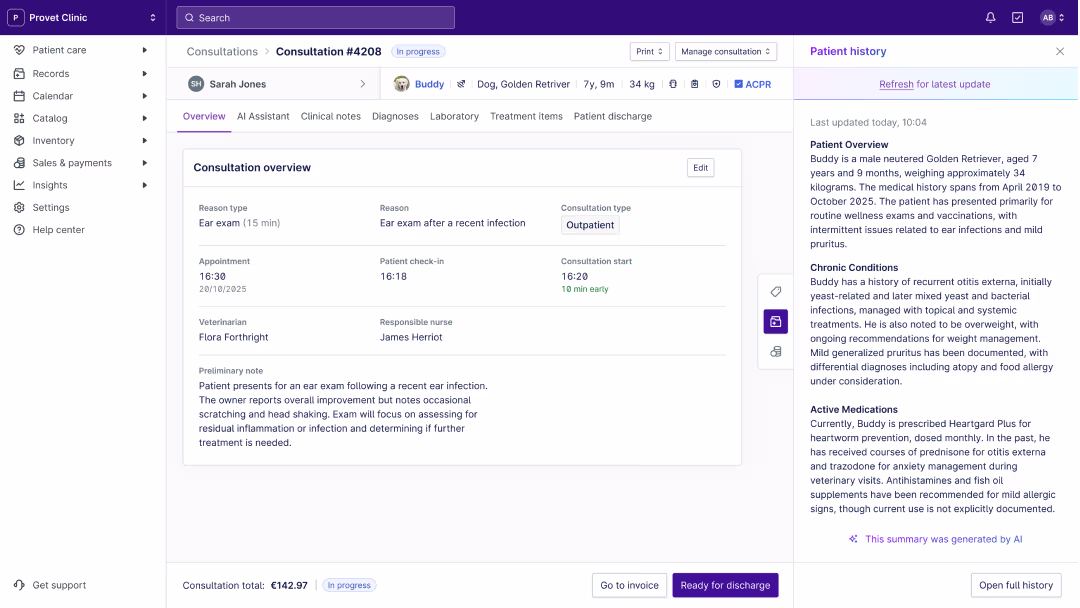The height and width of the screenshot is (608, 1080).
Task: Click the vaccination clipboard icon in patient header
Action: (x=695, y=84)
